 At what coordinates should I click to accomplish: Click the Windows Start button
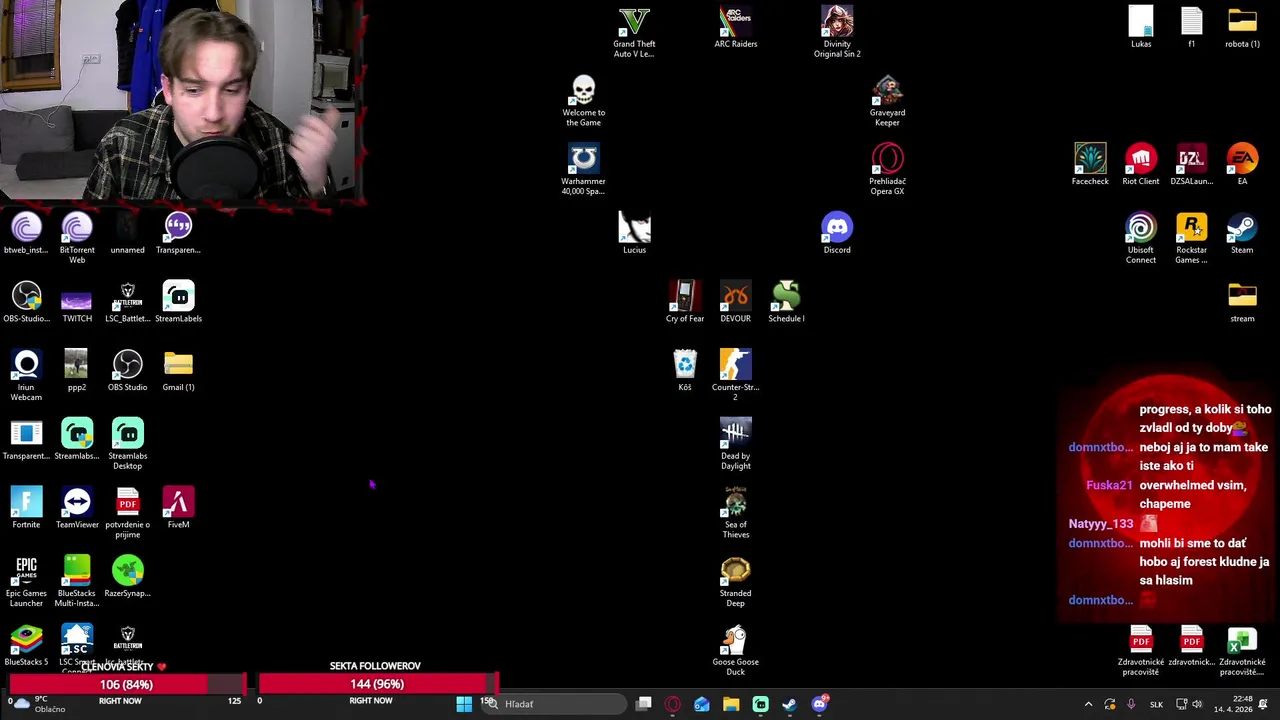(x=464, y=704)
